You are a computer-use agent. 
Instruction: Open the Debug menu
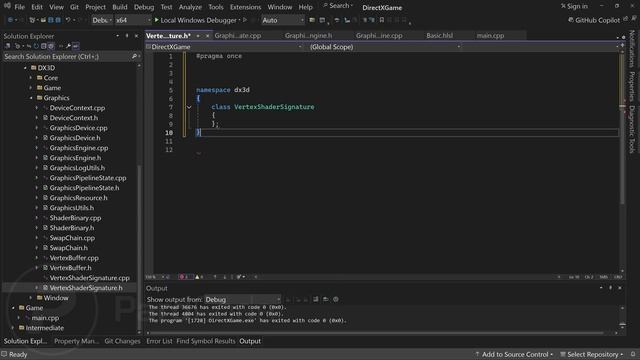144,7
